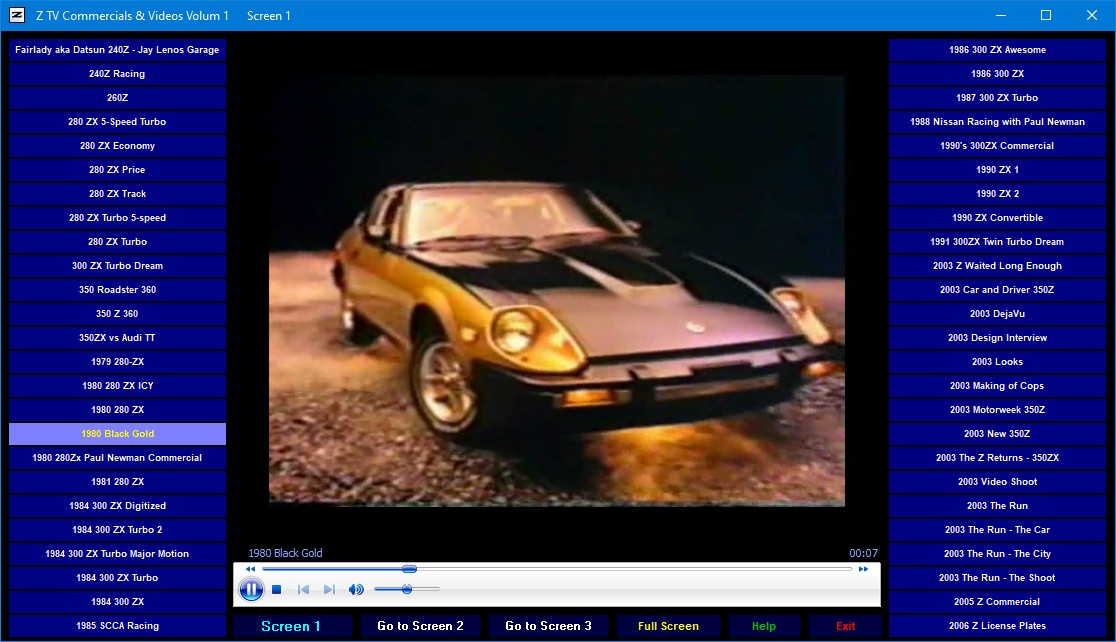
Task: Play the 260Z video
Action: click(x=117, y=98)
